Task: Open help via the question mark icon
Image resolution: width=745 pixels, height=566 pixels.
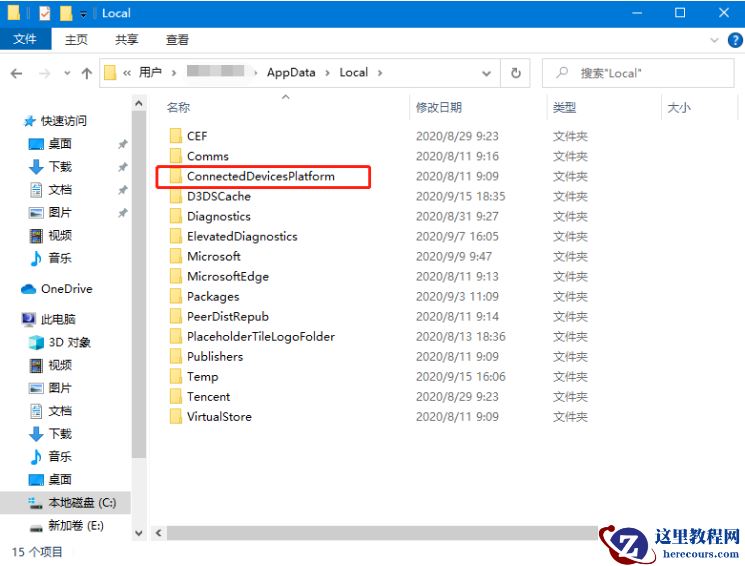Action: click(735, 40)
